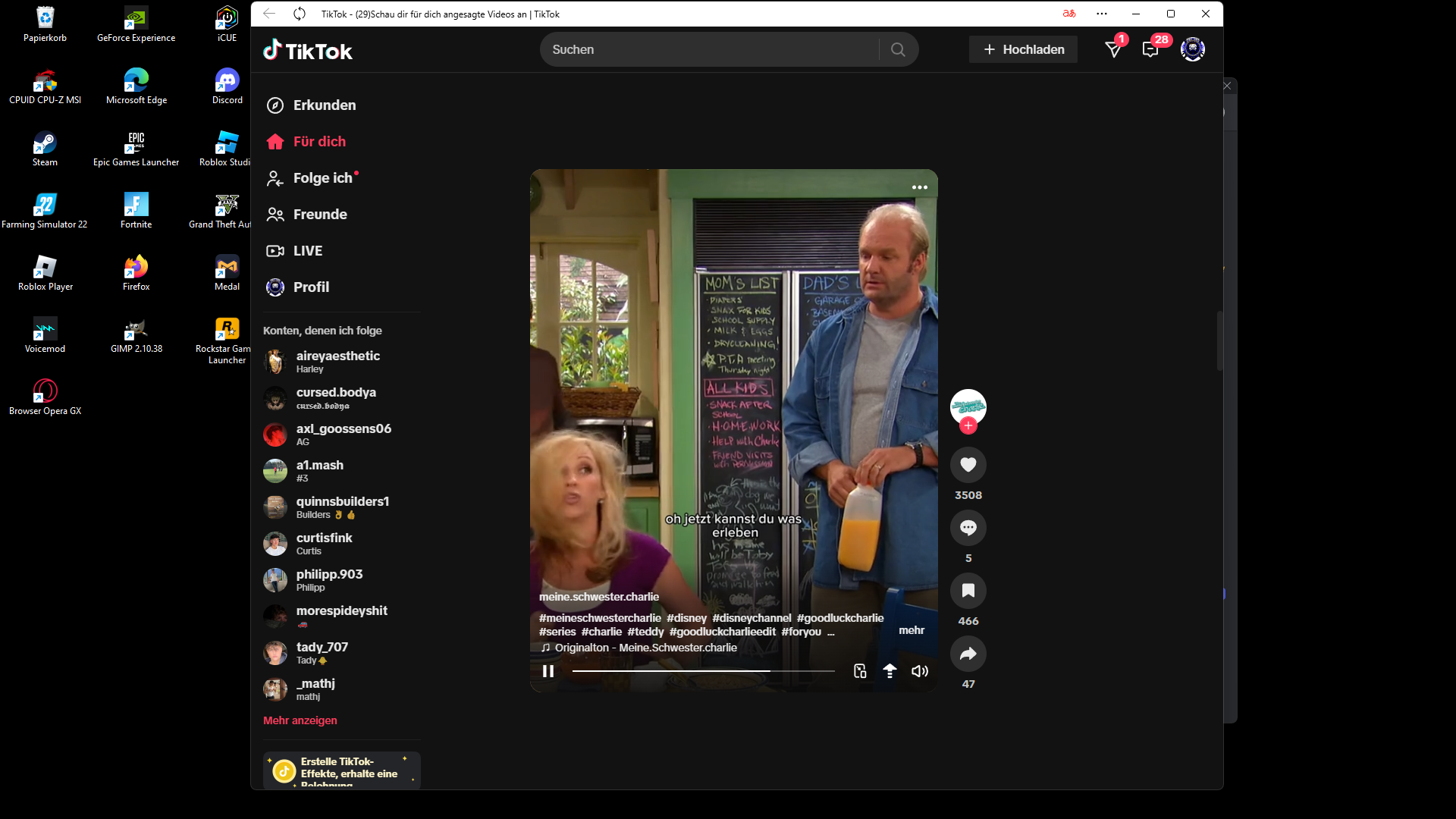Open creator name meine.schwester.charlie
Image resolution: width=1456 pixels, height=819 pixels.
point(599,597)
